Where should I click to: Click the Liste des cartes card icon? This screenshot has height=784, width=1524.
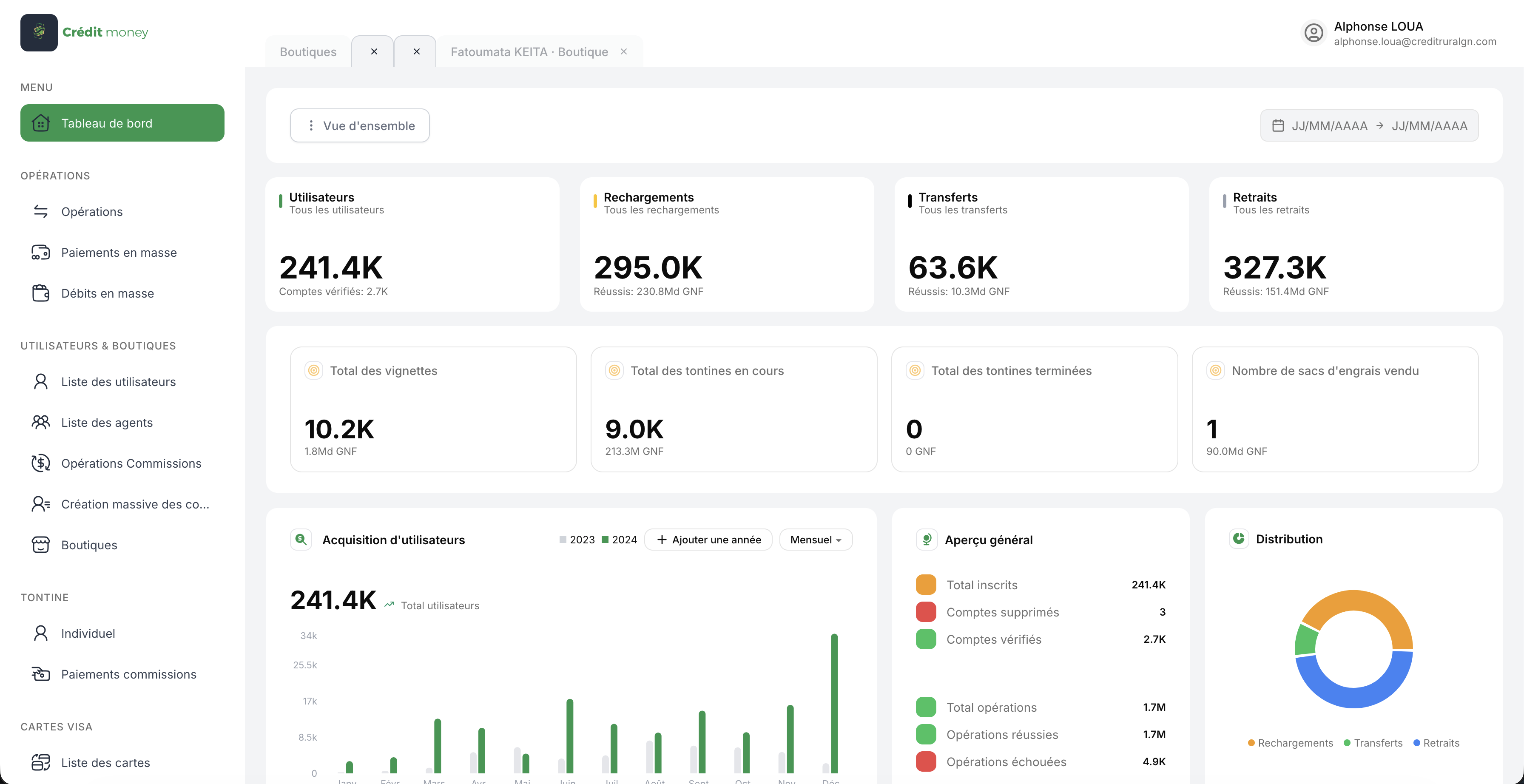click(41, 763)
